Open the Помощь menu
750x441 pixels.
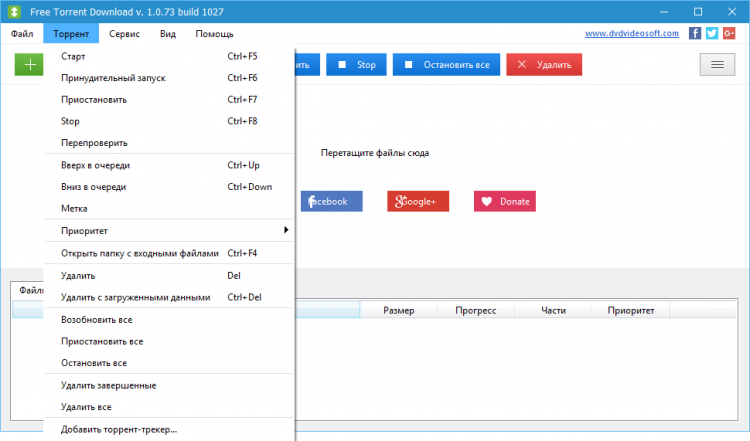click(x=214, y=34)
